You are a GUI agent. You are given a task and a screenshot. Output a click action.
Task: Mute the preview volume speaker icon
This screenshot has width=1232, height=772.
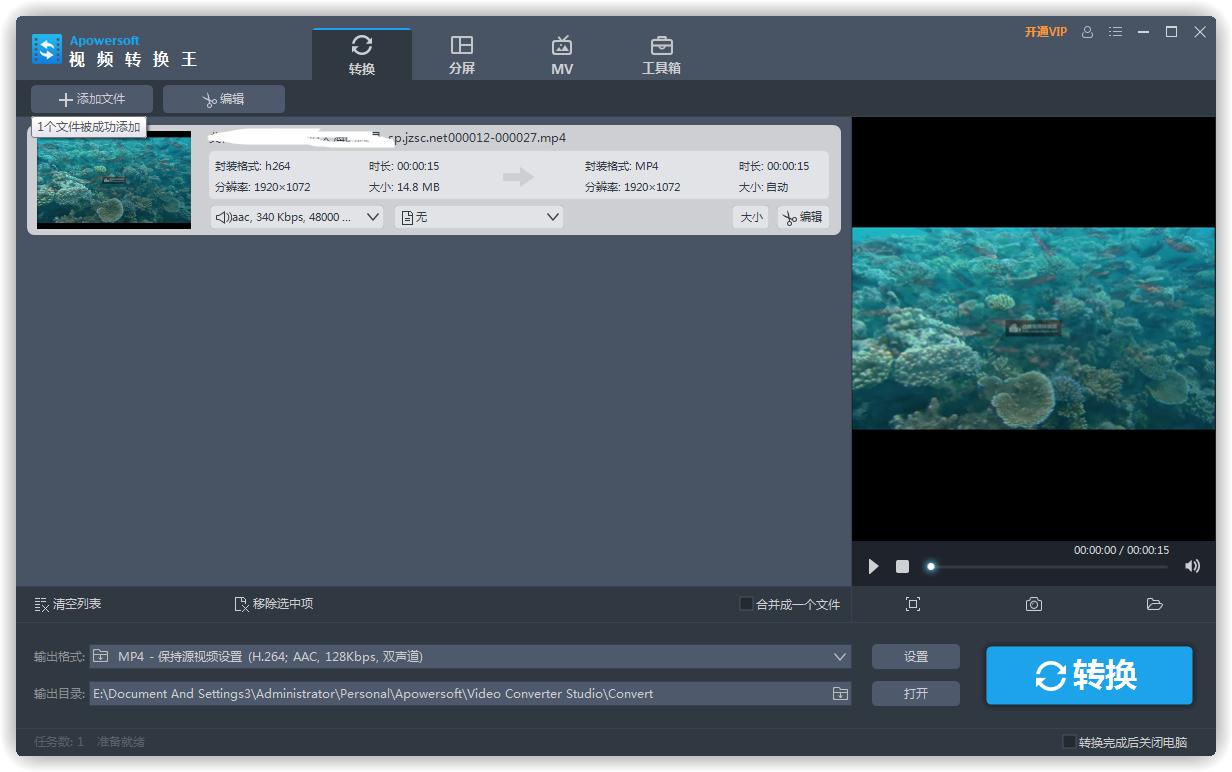(1192, 567)
